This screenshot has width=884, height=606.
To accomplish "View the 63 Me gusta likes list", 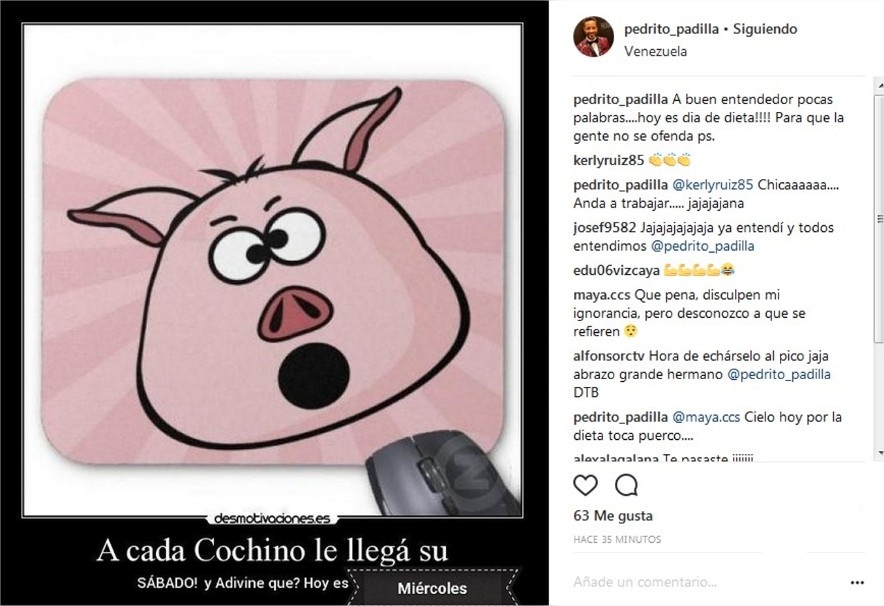I will point(613,515).
